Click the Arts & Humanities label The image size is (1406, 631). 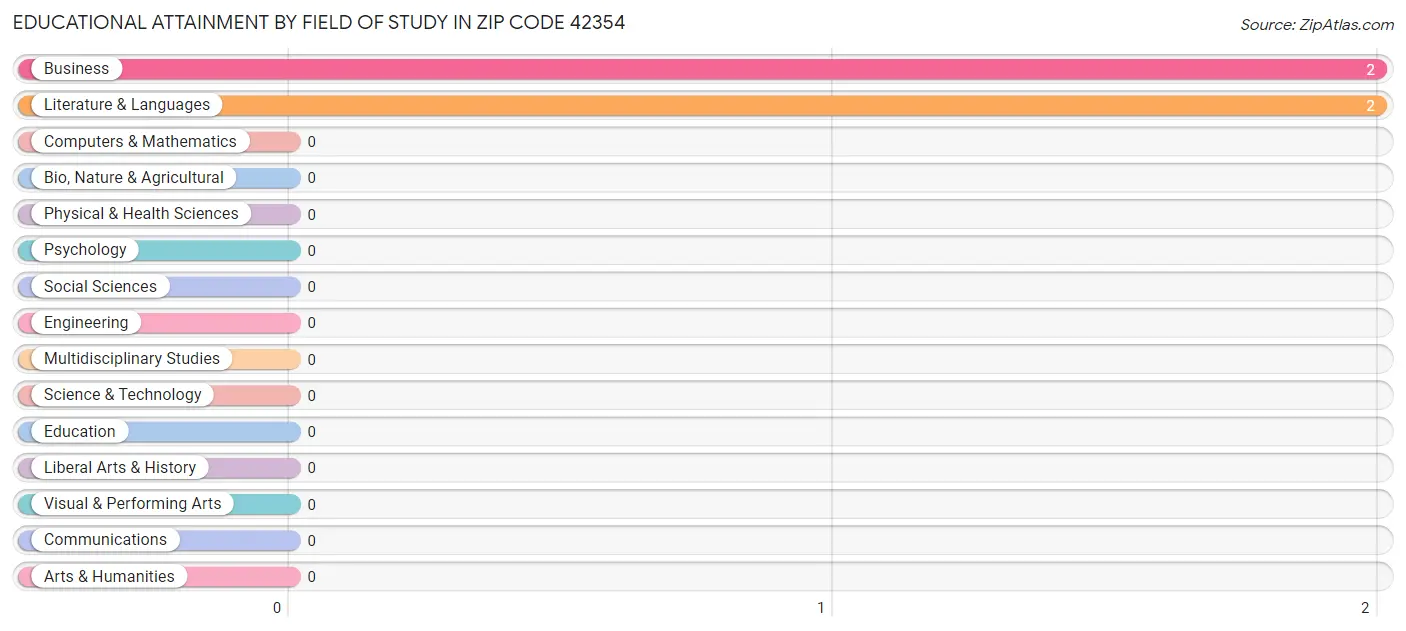click(x=109, y=577)
